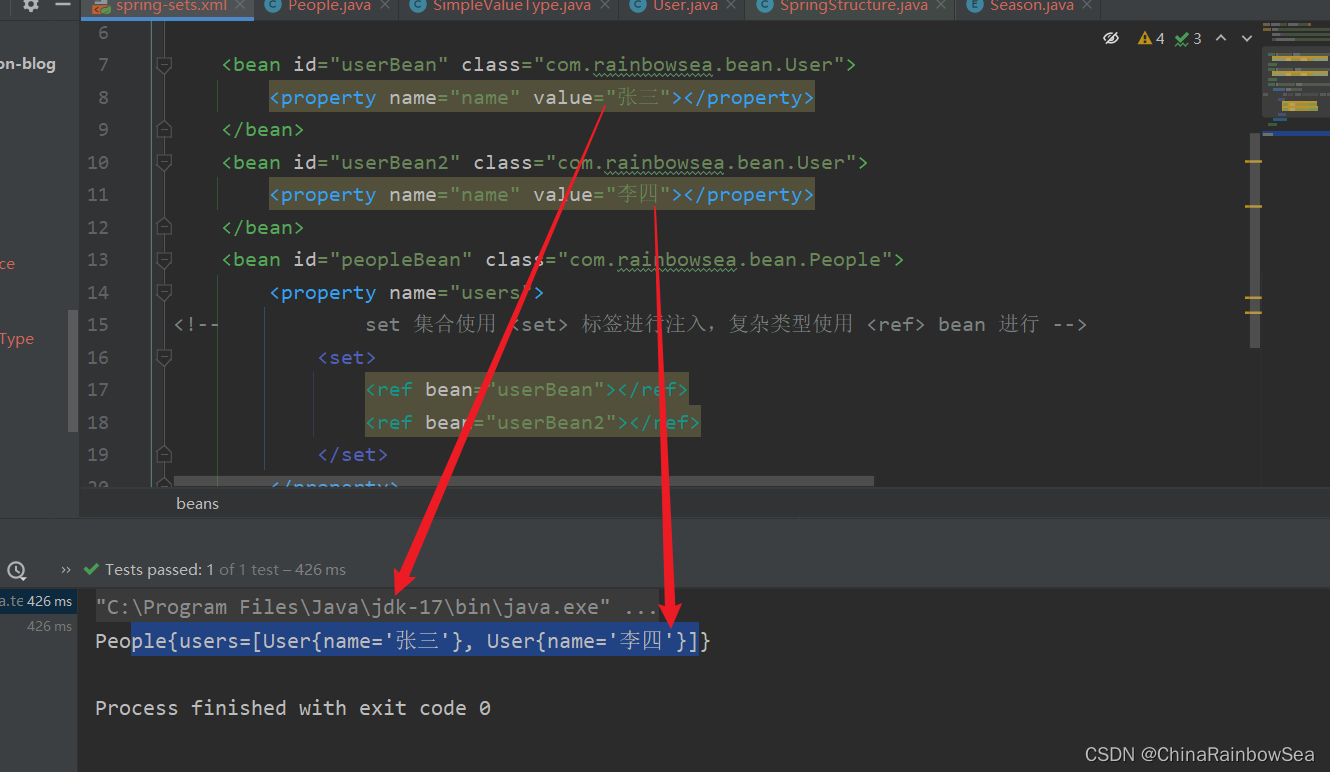
Task: Click the peopleBean bean declaration line
Action: [x=563, y=260]
